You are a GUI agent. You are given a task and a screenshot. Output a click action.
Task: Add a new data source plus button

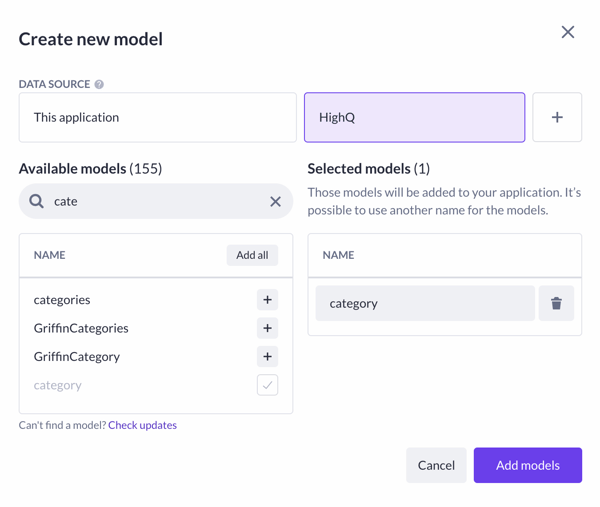pyautogui.click(x=557, y=117)
